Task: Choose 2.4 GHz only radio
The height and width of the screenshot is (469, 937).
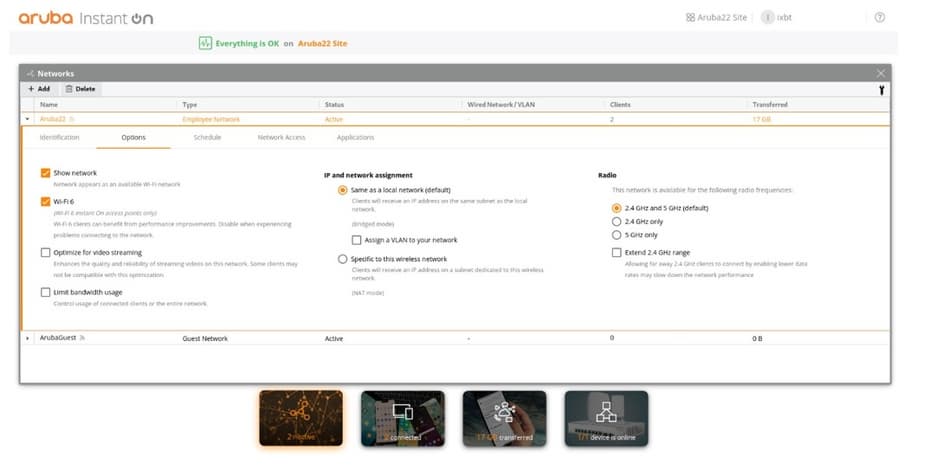Action: [x=617, y=221]
